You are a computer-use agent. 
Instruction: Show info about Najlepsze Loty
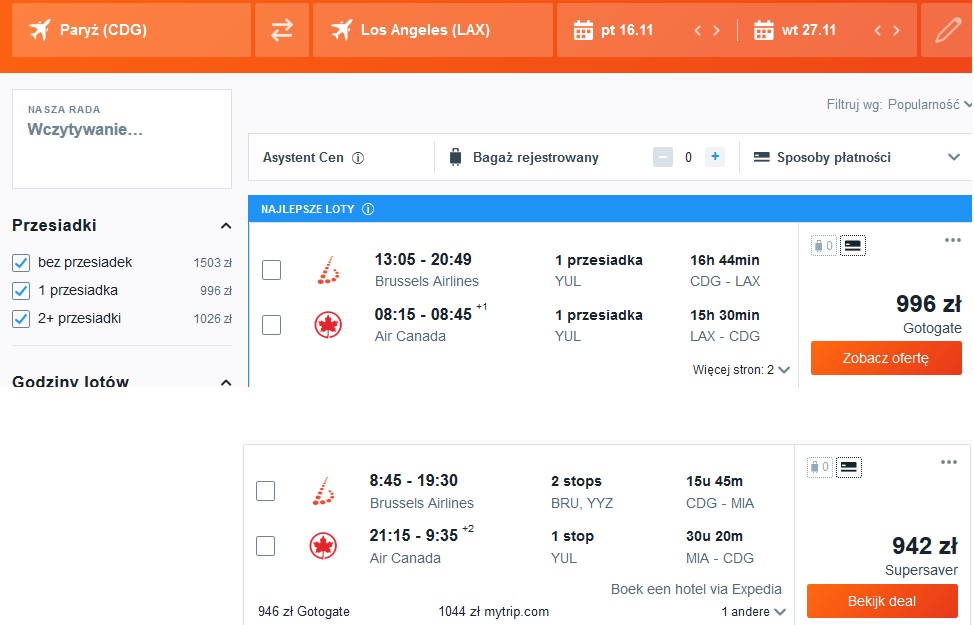(x=368, y=209)
